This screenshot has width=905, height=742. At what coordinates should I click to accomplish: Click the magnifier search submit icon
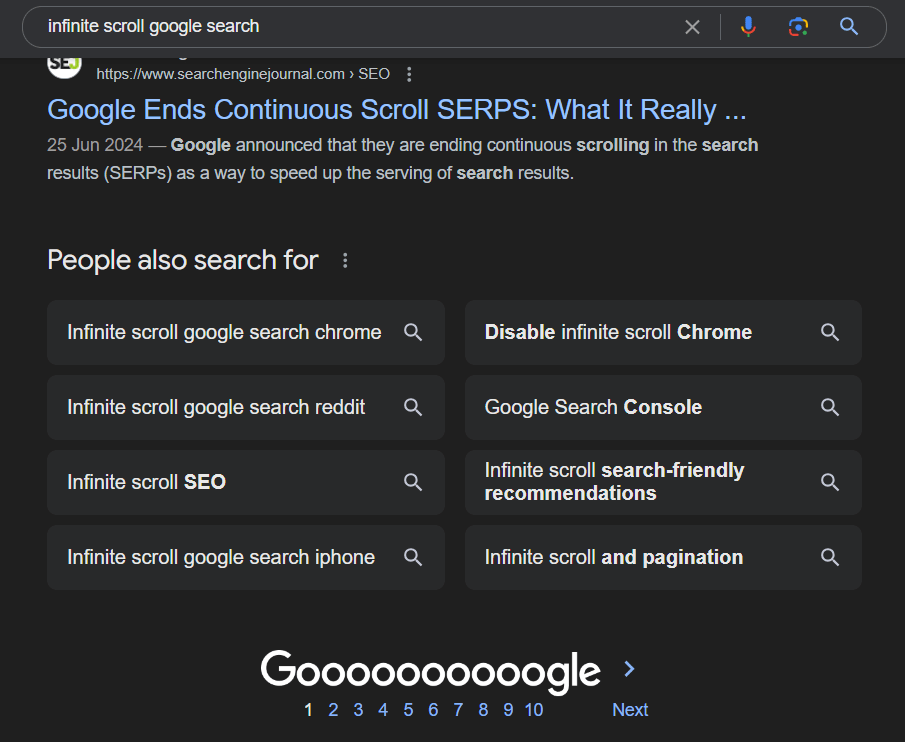(849, 27)
